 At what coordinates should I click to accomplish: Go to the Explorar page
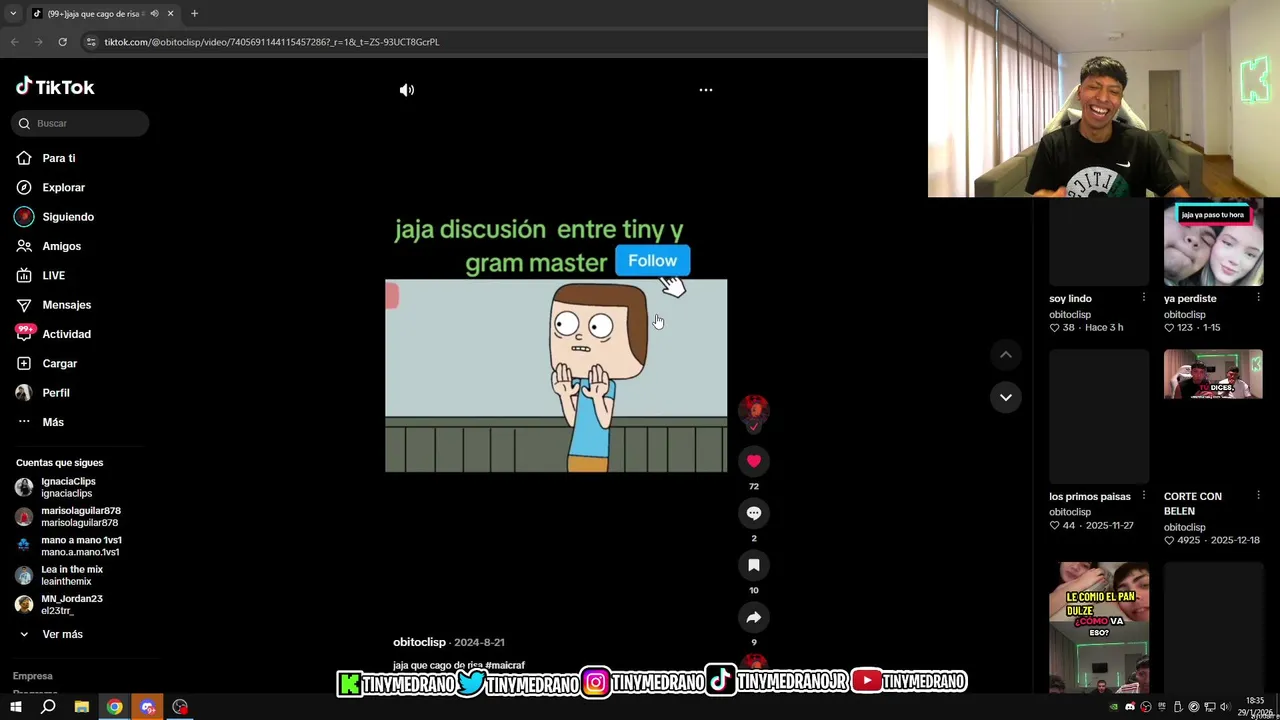(51, 187)
